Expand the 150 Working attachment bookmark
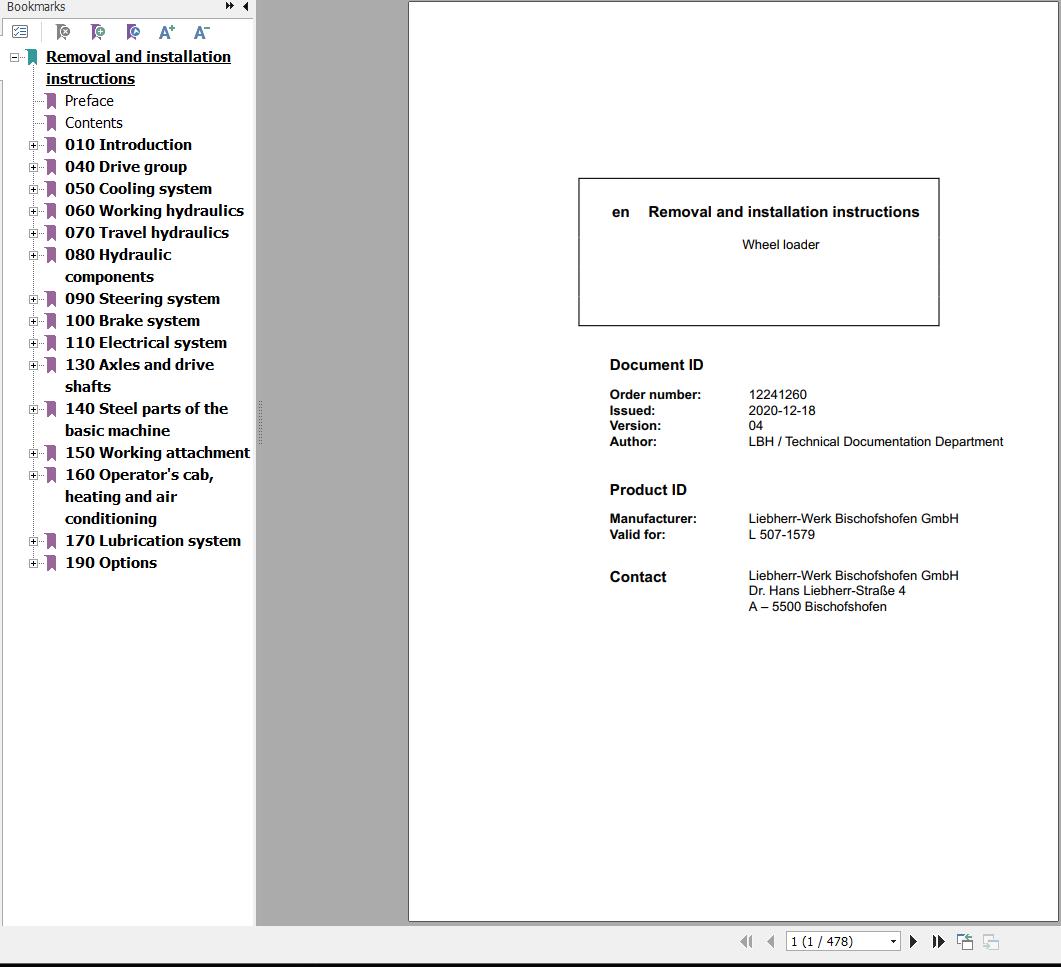This screenshot has width=1061, height=967. 33,453
